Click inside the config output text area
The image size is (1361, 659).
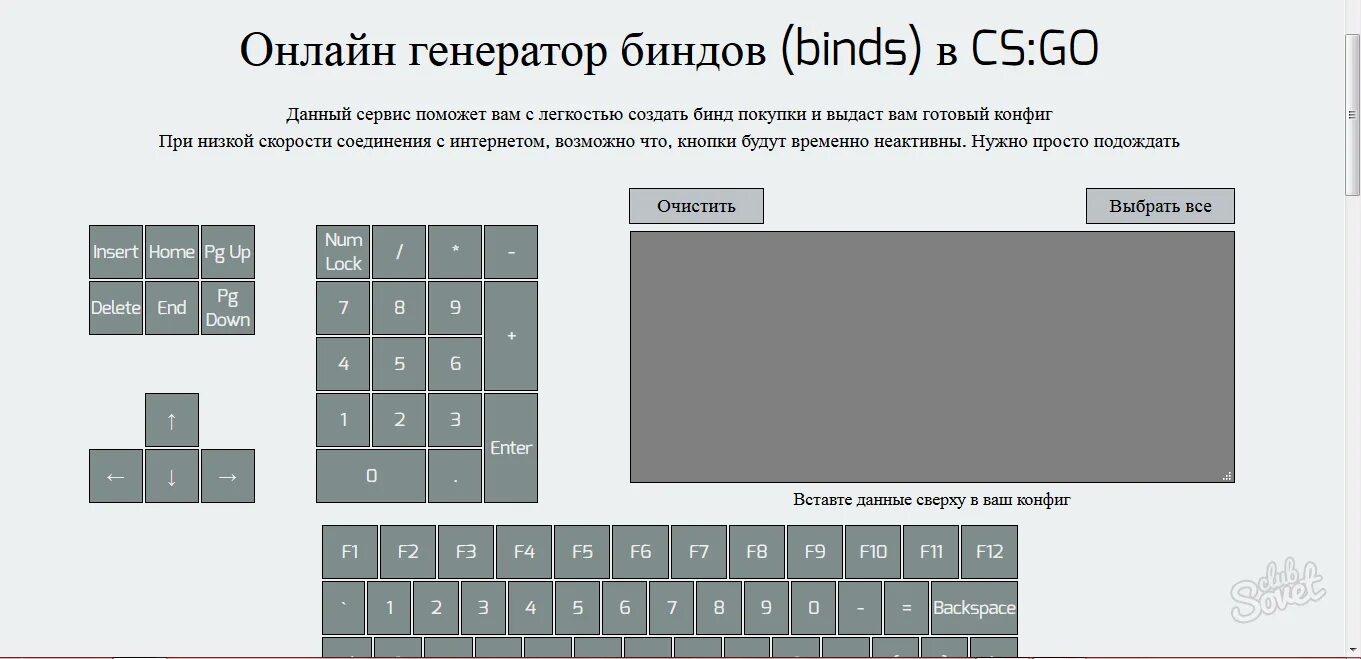[932, 357]
